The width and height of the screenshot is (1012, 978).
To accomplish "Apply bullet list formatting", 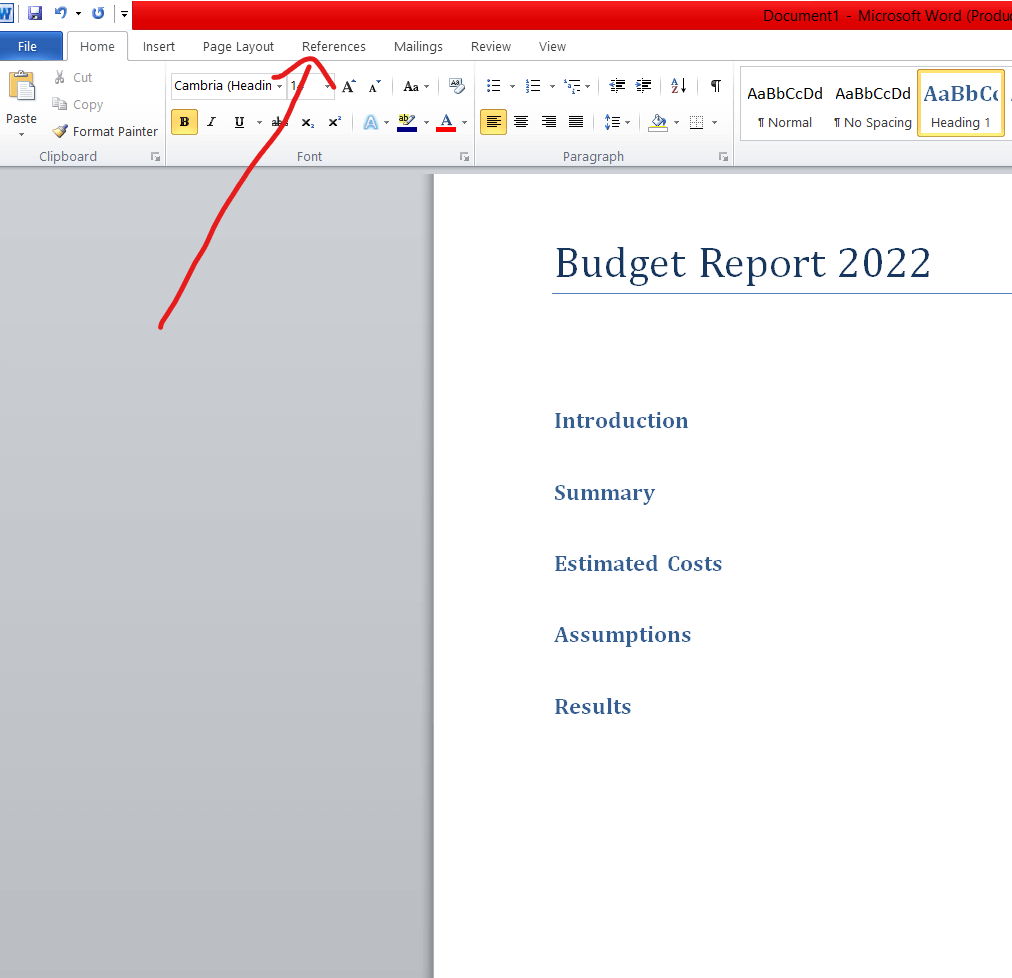I will 493,86.
